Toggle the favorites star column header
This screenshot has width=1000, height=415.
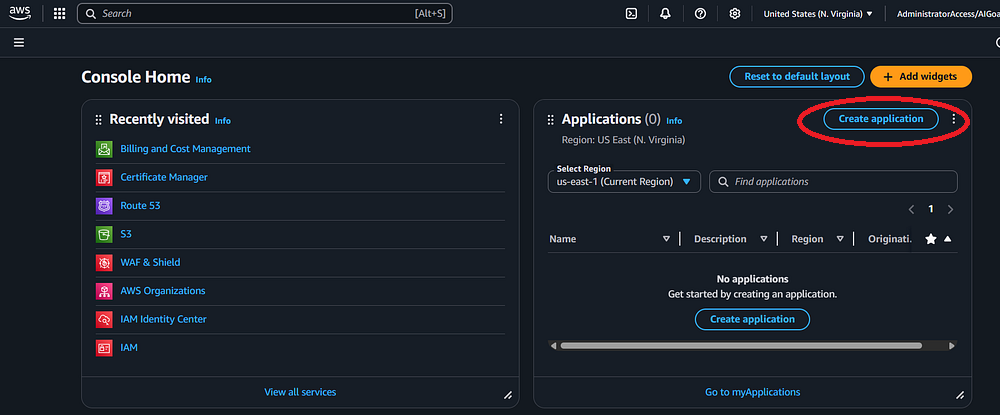pyautogui.click(x=931, y=239)
